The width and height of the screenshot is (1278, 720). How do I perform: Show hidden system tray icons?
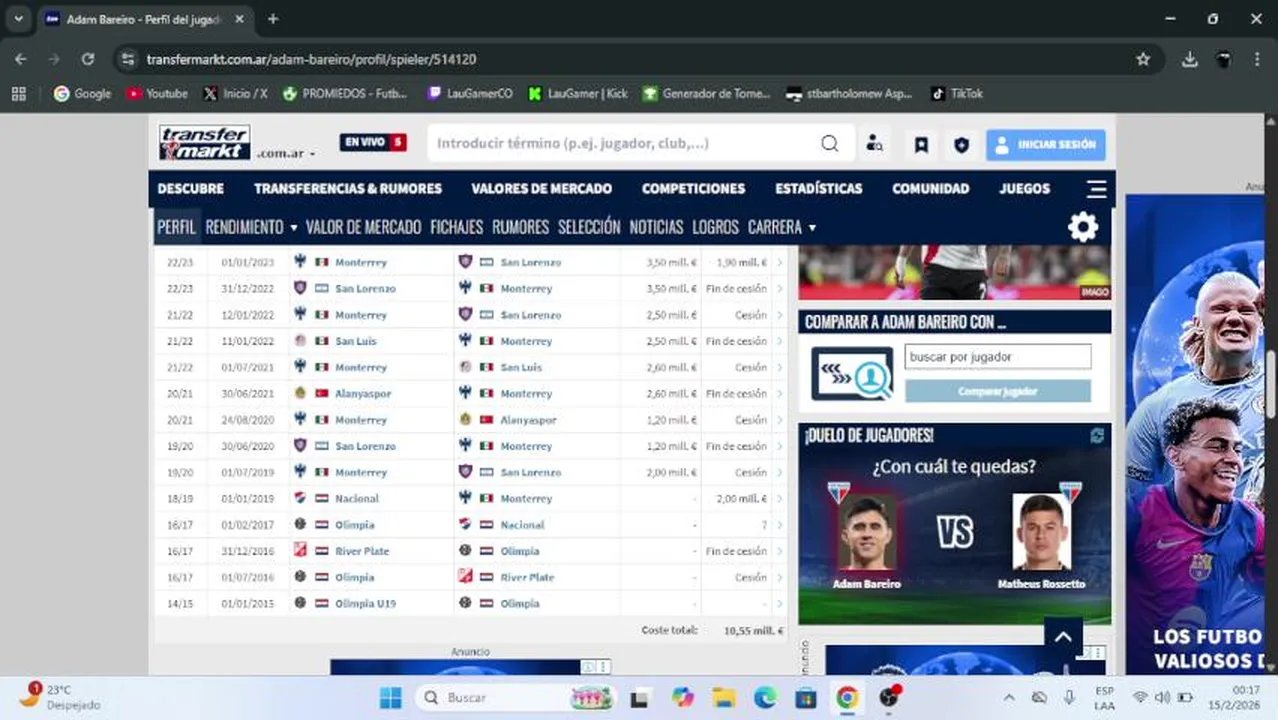(x=1008, y=697)
